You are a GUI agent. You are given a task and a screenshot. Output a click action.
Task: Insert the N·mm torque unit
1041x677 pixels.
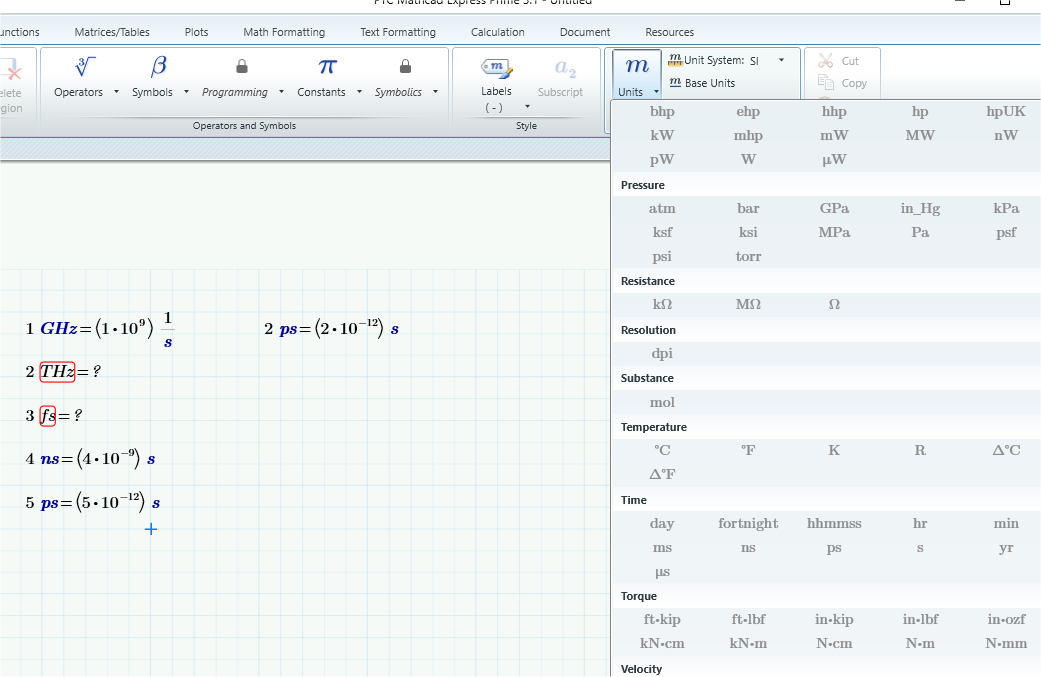point(1006,643)
